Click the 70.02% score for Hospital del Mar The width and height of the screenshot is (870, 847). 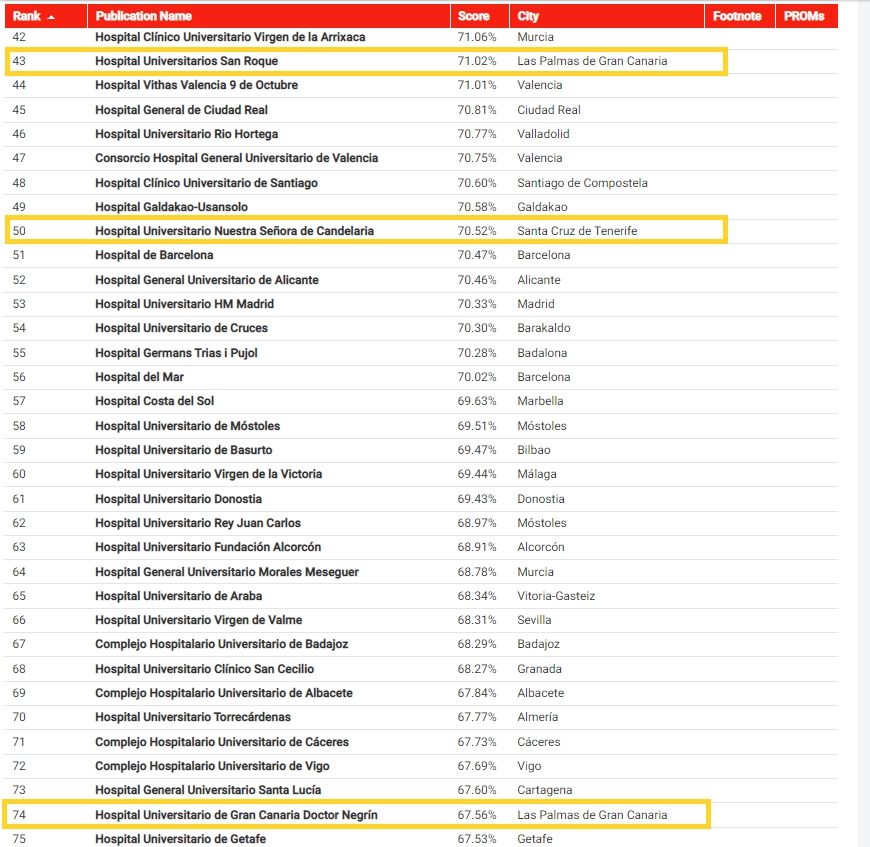click(x=477, y=377)
